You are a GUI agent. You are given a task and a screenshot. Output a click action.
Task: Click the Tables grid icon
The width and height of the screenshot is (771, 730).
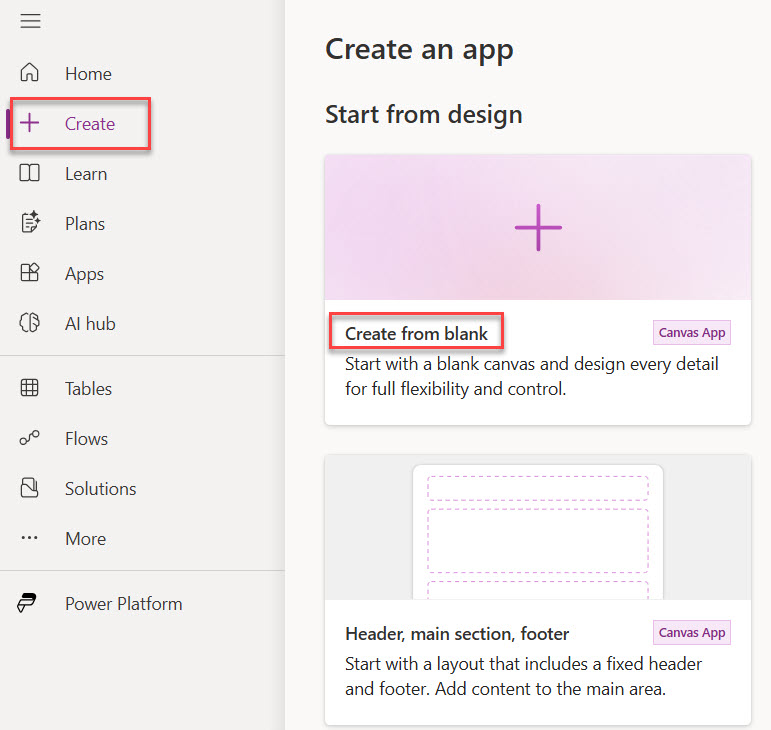(x=30, y=388)
